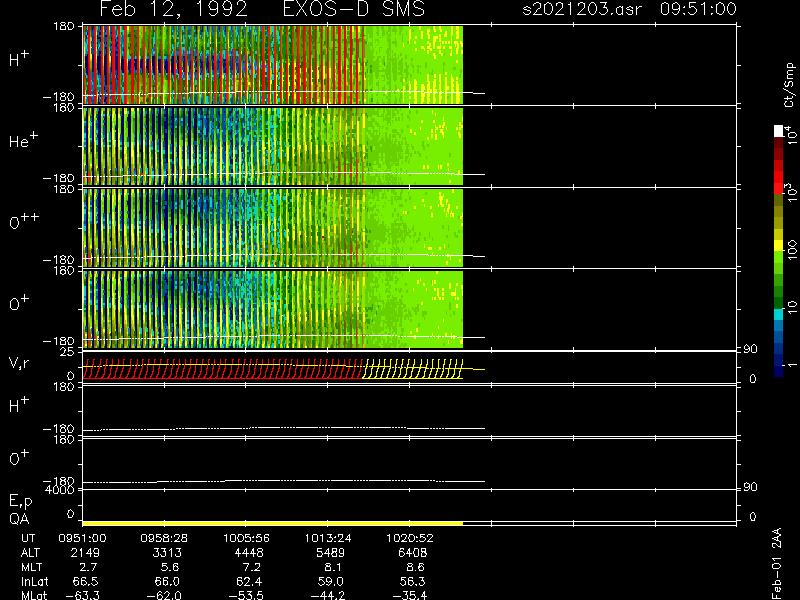Click altitude value "2149"
Viewport: 800px width, 600px height.
coord(85,553)
